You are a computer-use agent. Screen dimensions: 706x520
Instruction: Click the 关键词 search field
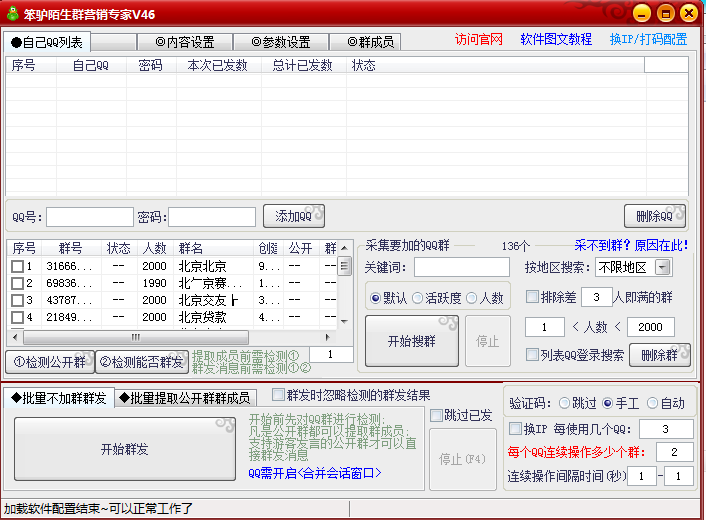tap(462, 267)
